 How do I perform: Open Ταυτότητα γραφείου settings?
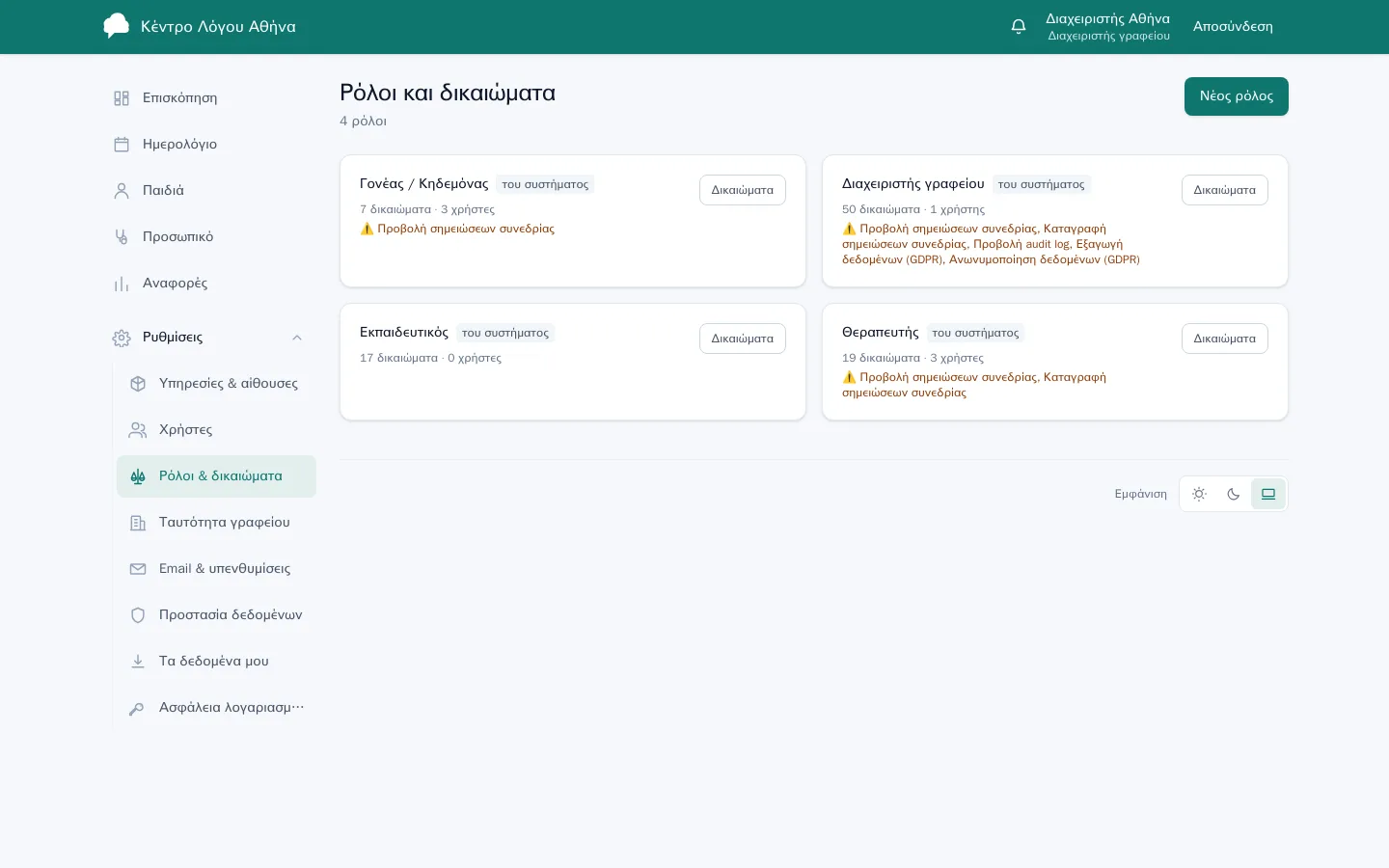[x=216, y=523]
